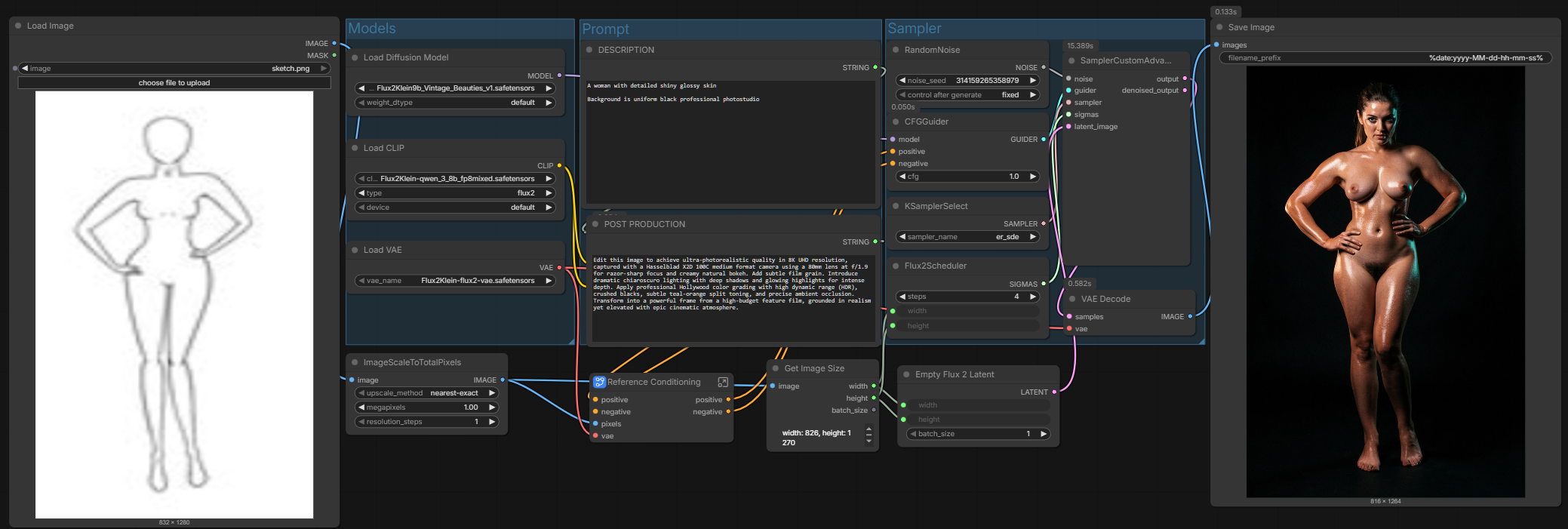Toggle collapse dot on CFGGuider node
This screenshot has height=529, width=1568.
pos(896,121)
